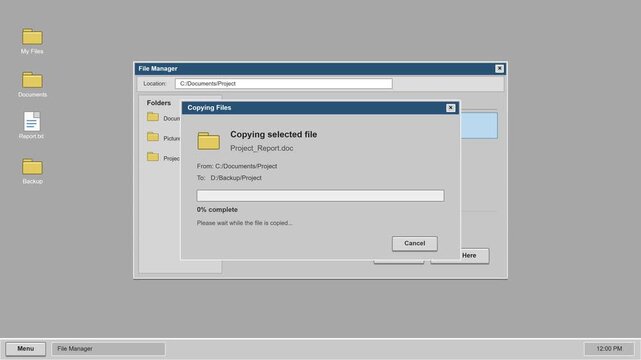
Task: Click the From: C:/Documents/Project text
Action: click(x=237, y=166)
